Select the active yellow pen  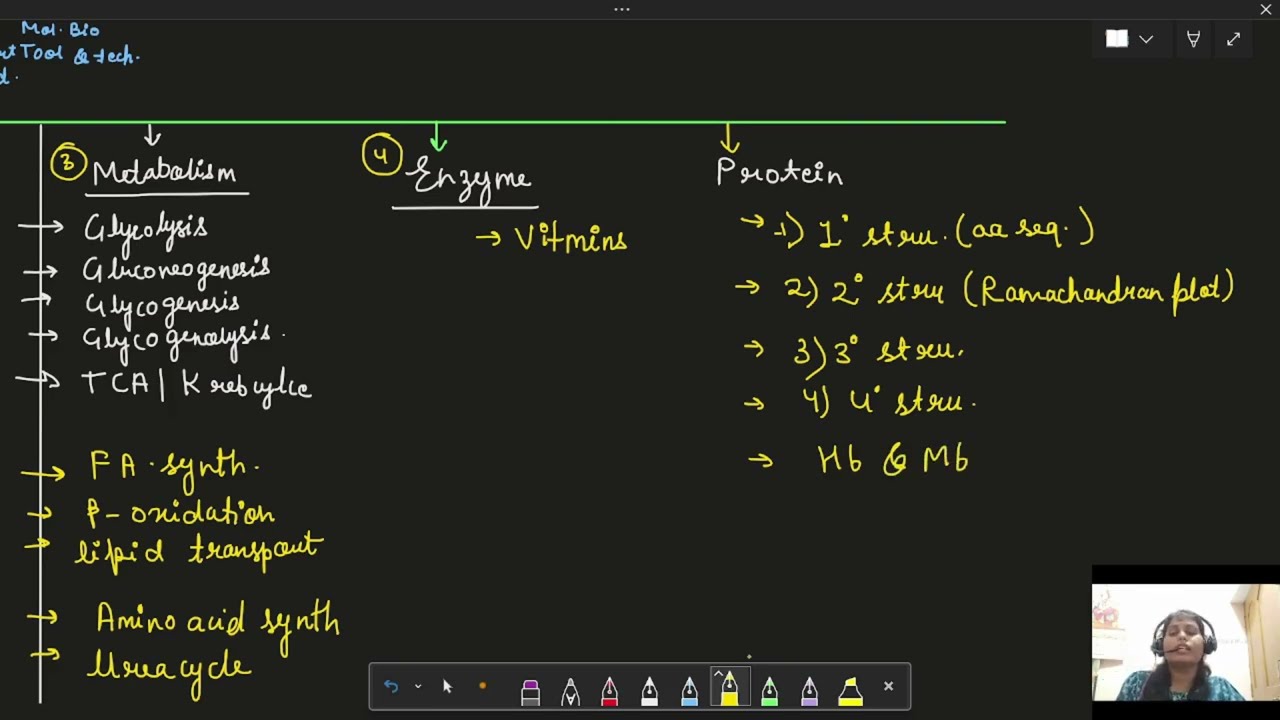[729, 687]
